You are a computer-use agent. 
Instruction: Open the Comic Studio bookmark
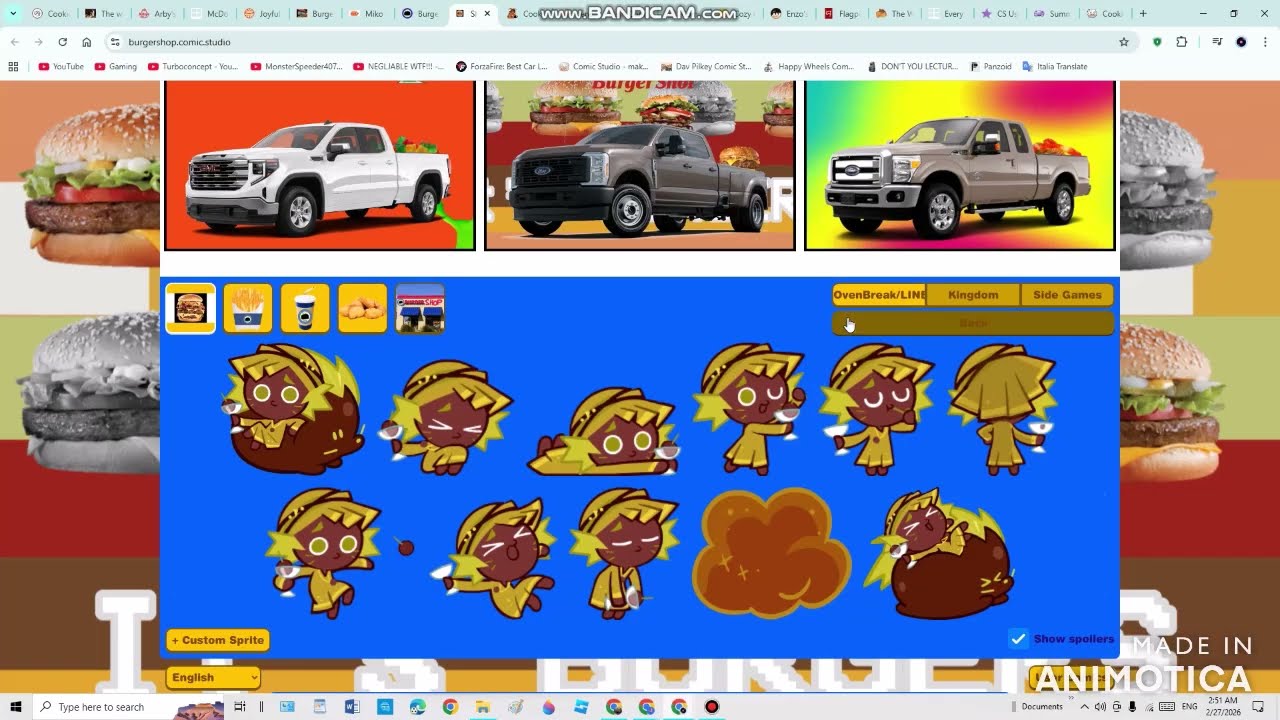(x=604, y=66)
